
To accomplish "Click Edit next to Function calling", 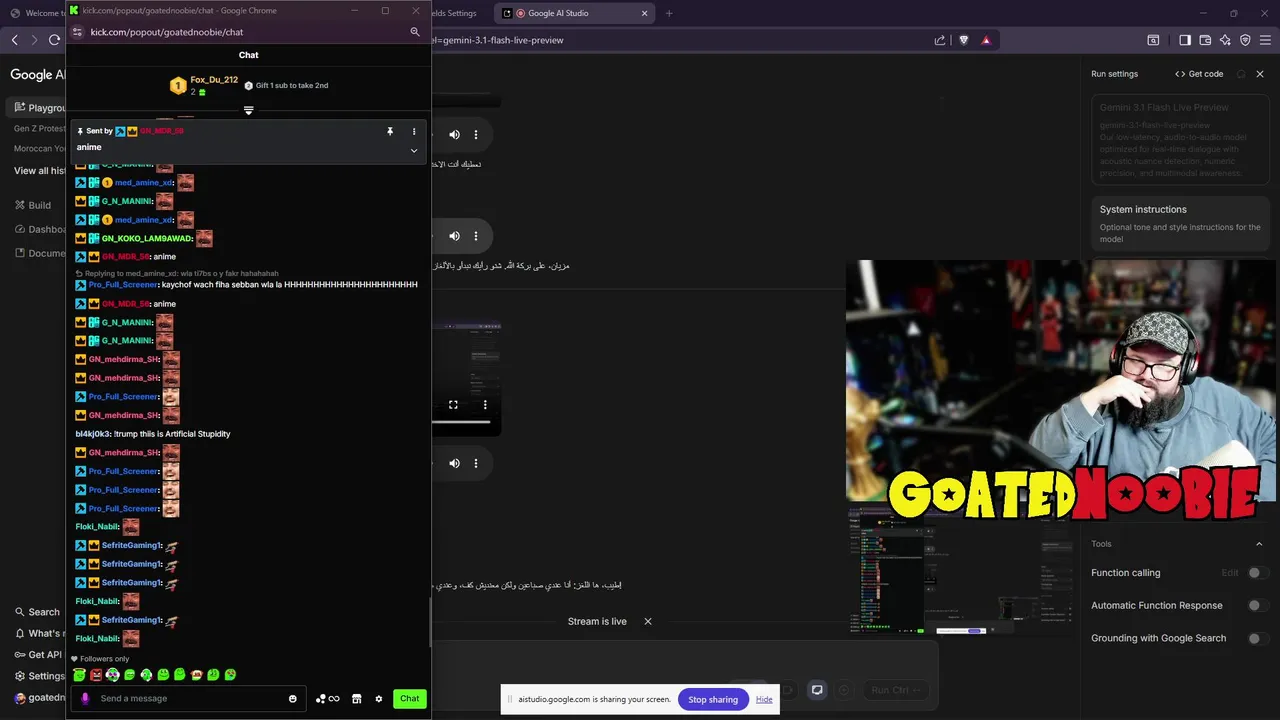I will click(x=1230, y=573).
